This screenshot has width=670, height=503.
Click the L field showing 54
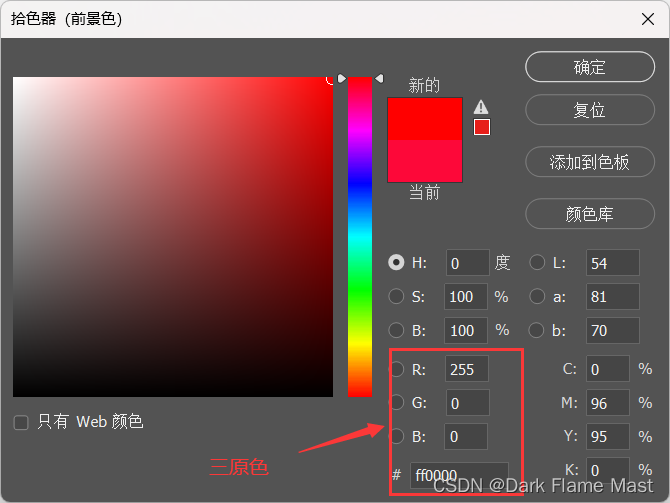tap(613, 263)
